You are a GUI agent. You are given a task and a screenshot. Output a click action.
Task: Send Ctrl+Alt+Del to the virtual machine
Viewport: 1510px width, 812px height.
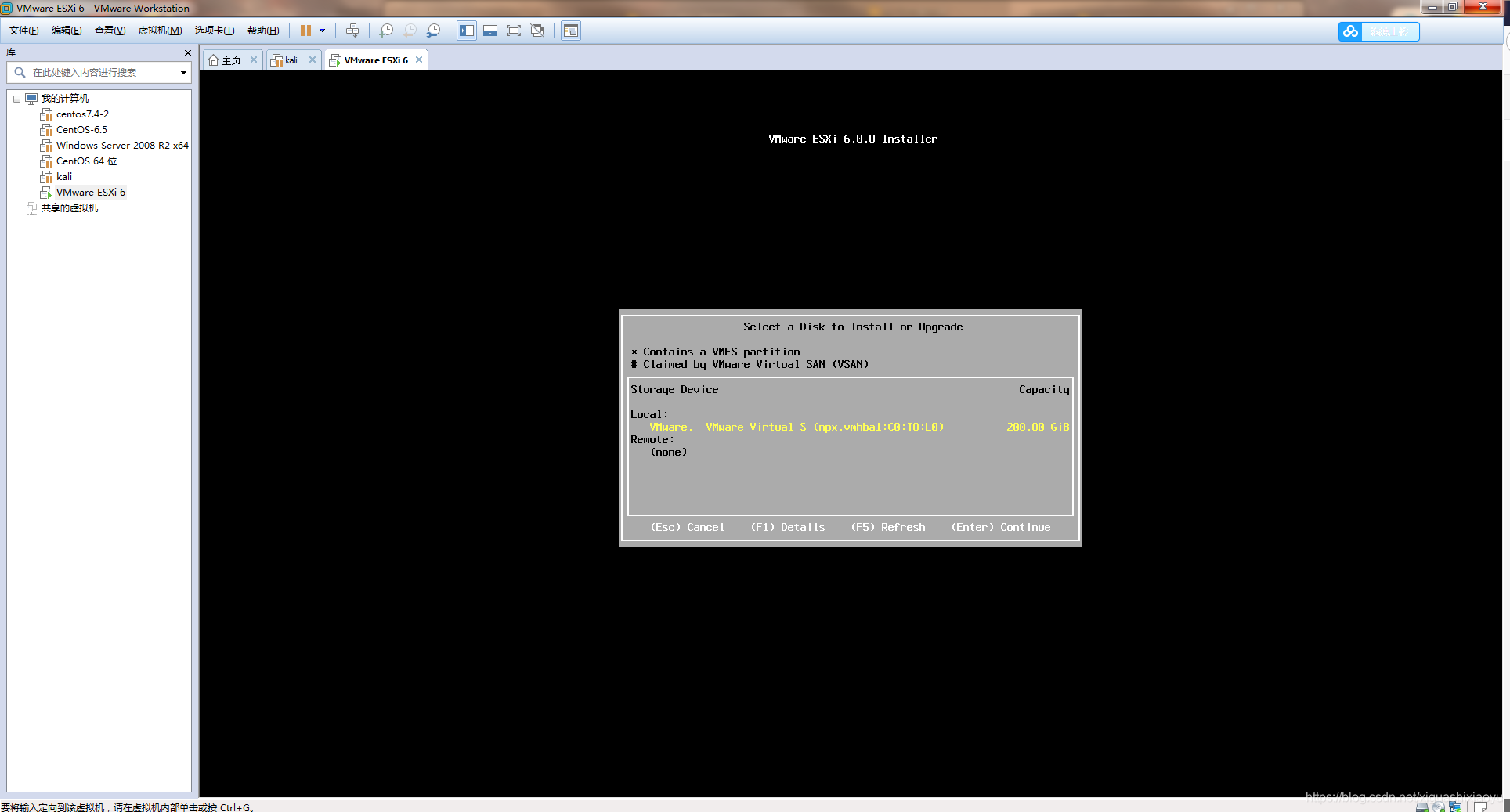tap(352, 31)
